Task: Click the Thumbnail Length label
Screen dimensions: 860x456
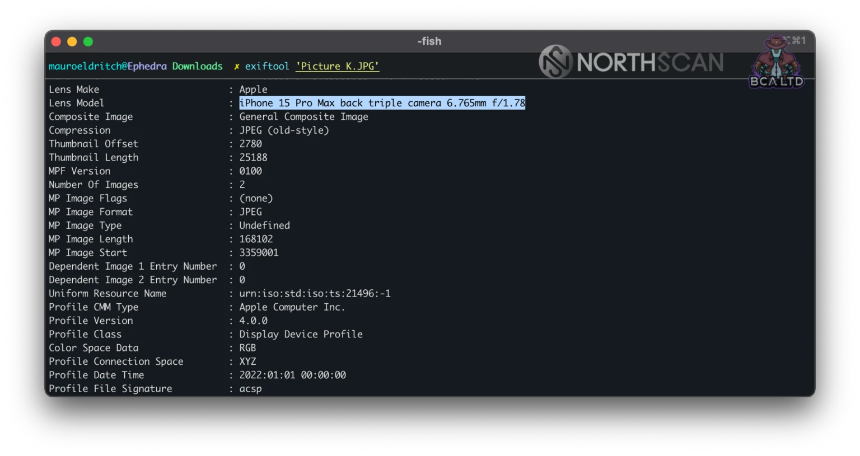Action: coord(93,157)
